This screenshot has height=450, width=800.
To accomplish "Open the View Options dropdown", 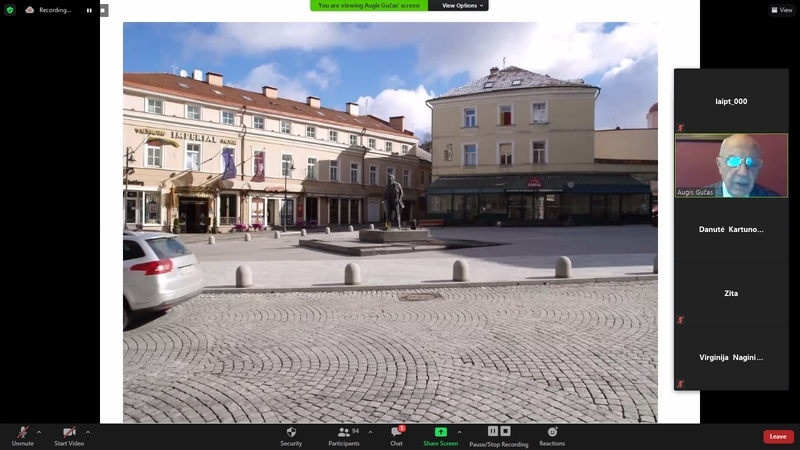I will click(x=463, y=5).
